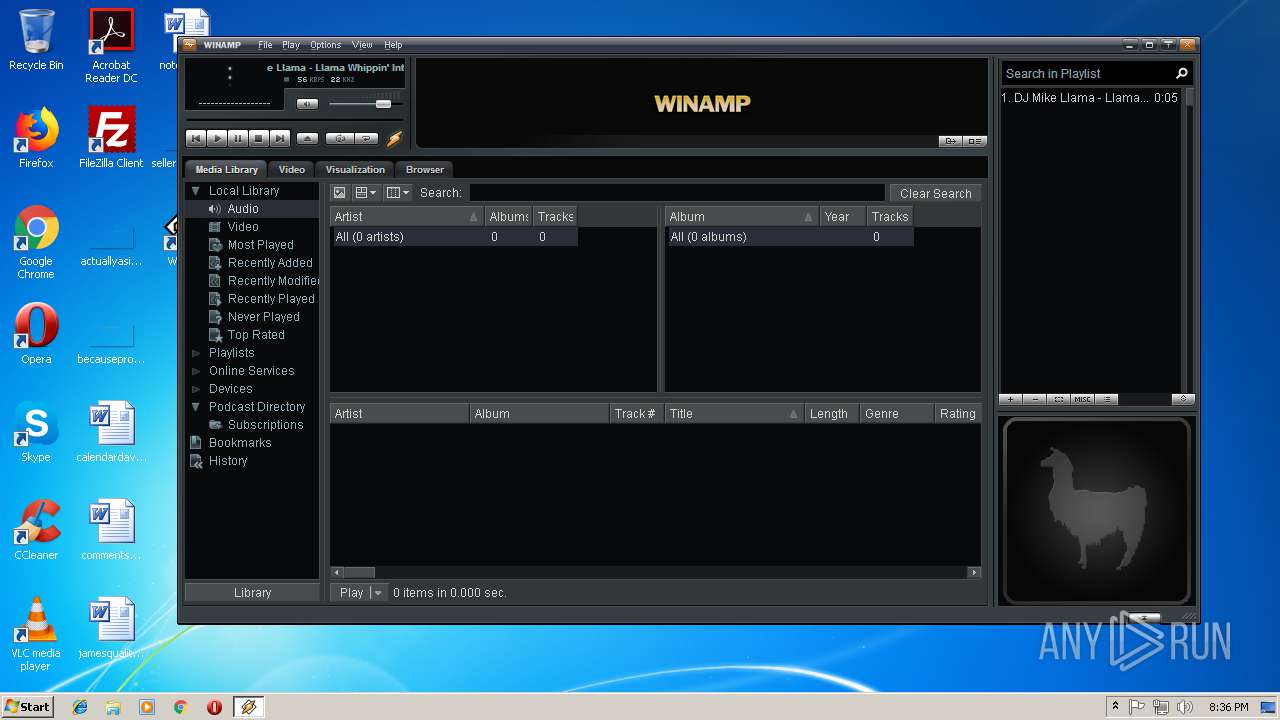
Task: Click the volume slider handle
Action: coord(383,104)
